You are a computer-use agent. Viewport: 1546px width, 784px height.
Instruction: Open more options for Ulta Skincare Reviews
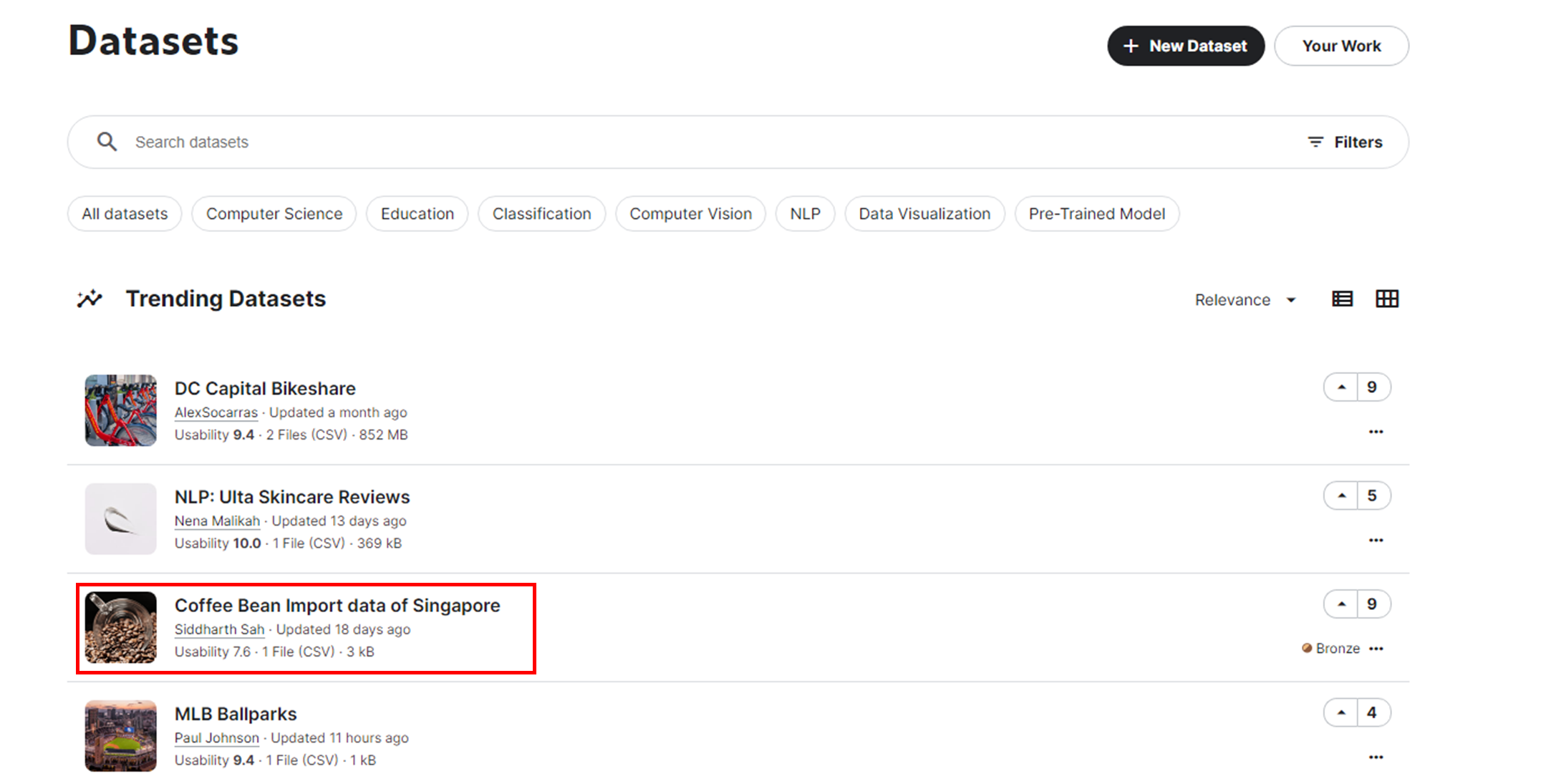(x=1376, y=540)
